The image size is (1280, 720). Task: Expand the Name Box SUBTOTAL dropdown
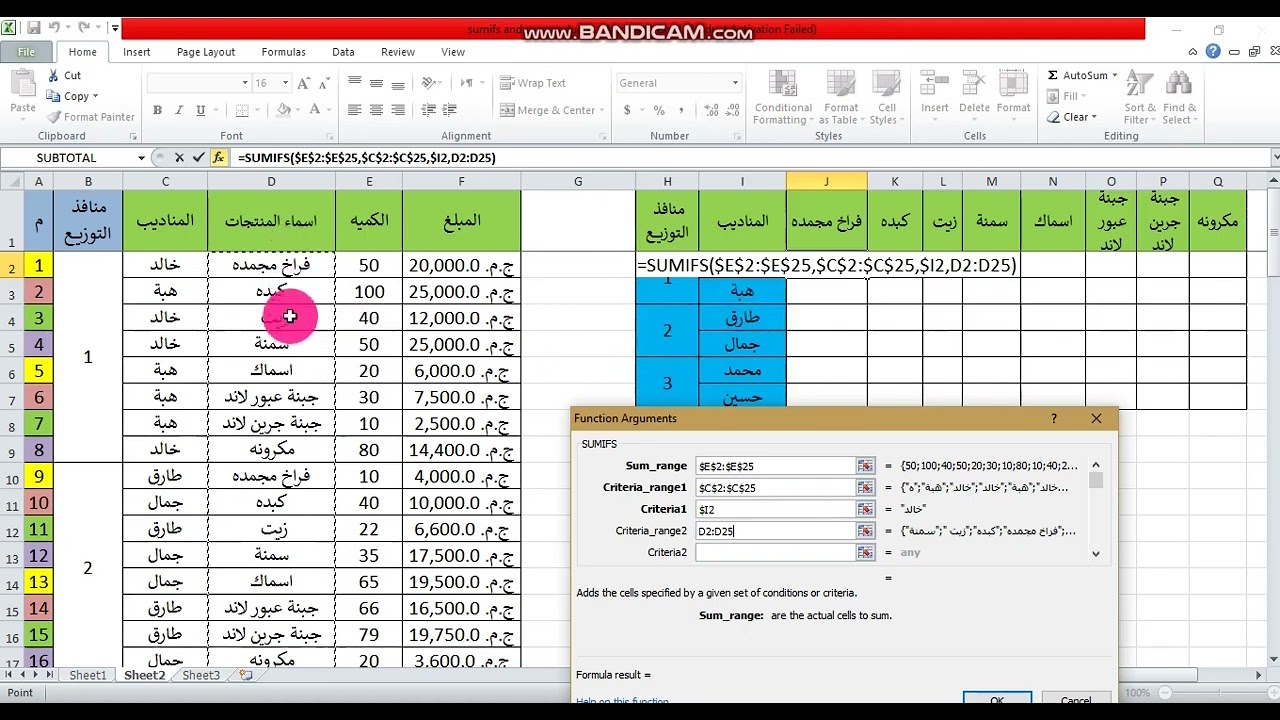141,157
